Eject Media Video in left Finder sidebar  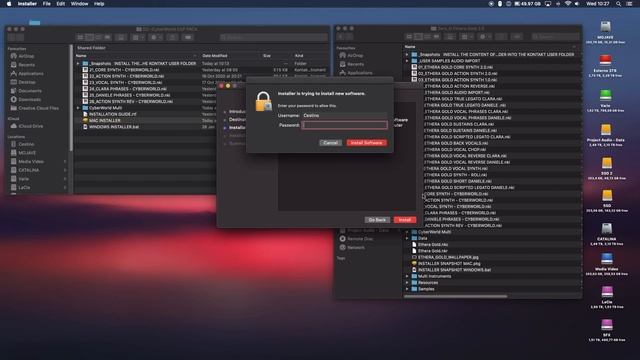point(65,162)
